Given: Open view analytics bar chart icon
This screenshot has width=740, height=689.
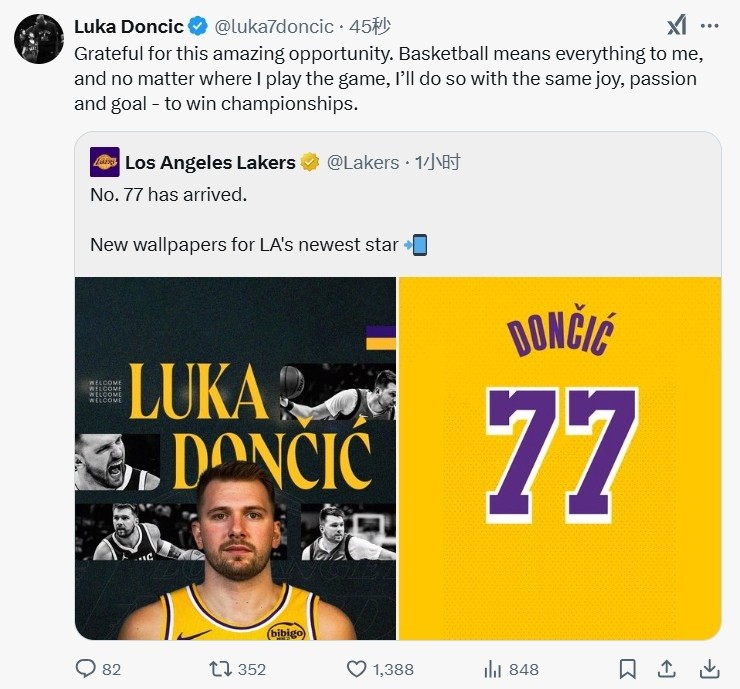Looking at the screenshot, I should pyautogui.click(x=492, y=668).
